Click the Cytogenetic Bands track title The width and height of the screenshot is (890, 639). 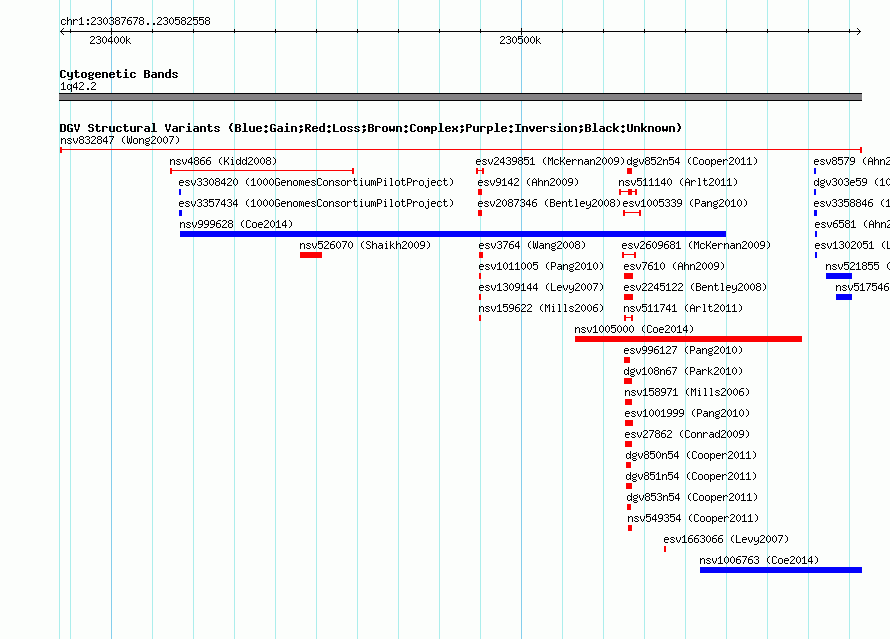(119, 74)
